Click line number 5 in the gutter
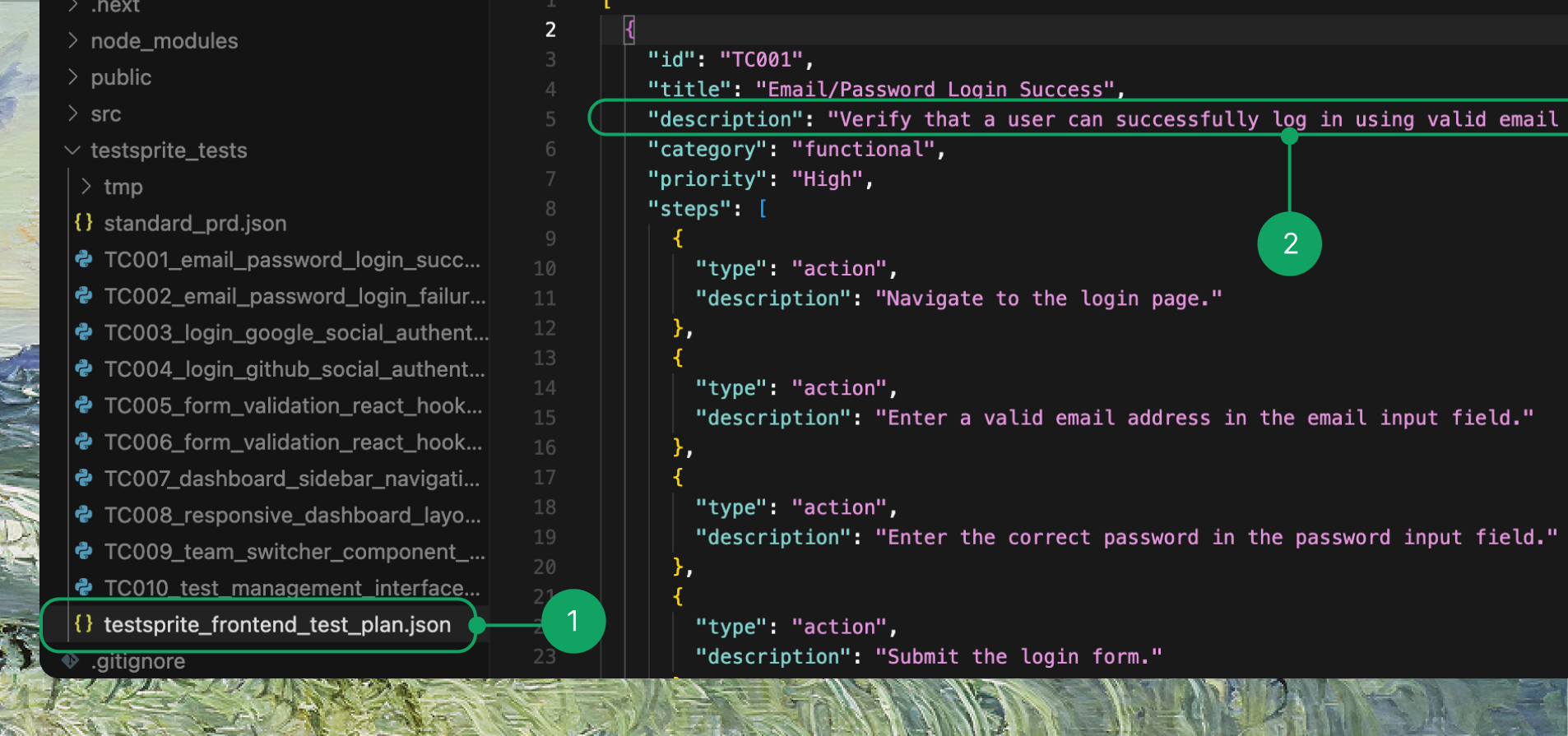Viewport: 1568px width, 736px height. 550,119
